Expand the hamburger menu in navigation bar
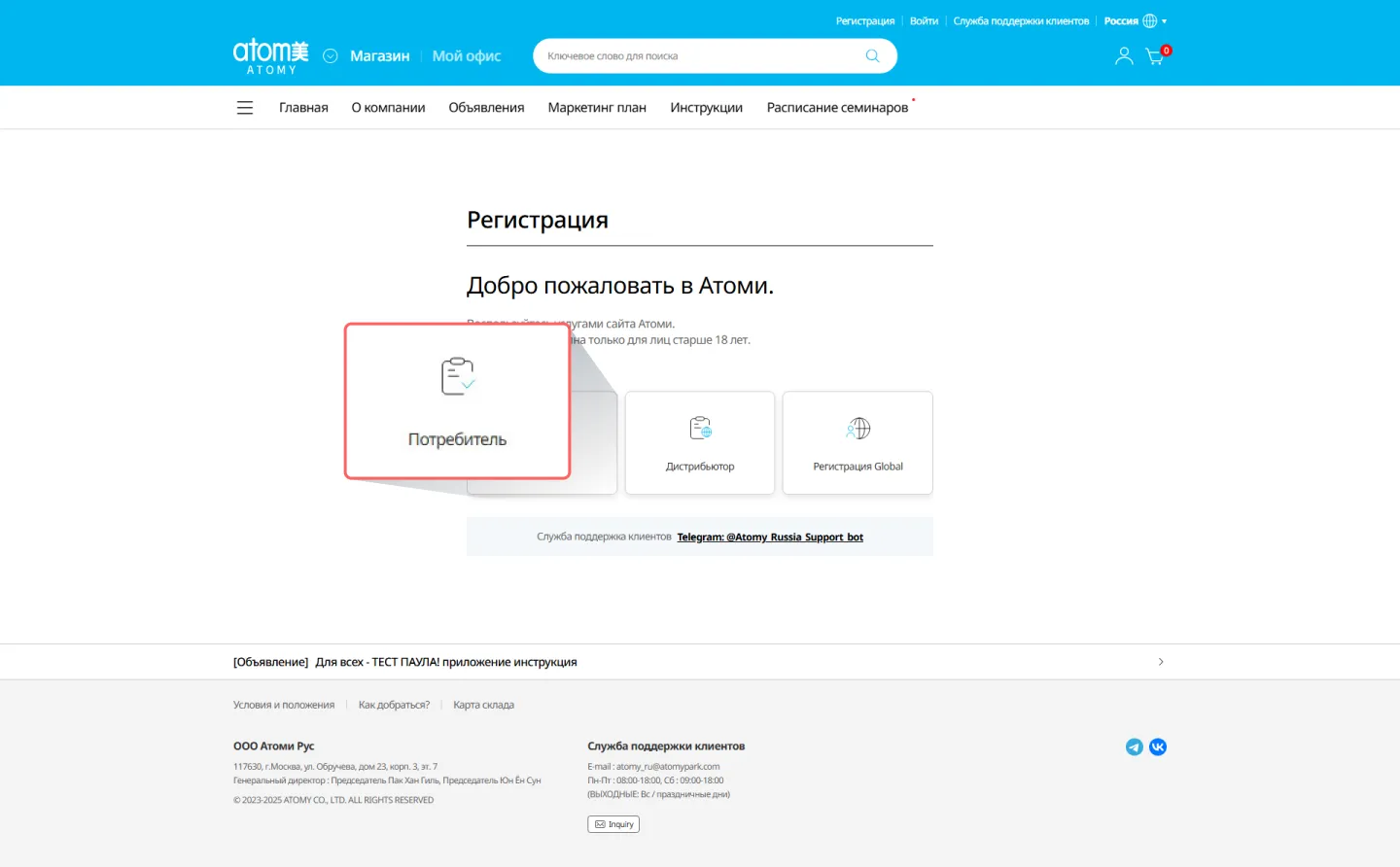1400x867 pixels. click(x=244, y=107)
